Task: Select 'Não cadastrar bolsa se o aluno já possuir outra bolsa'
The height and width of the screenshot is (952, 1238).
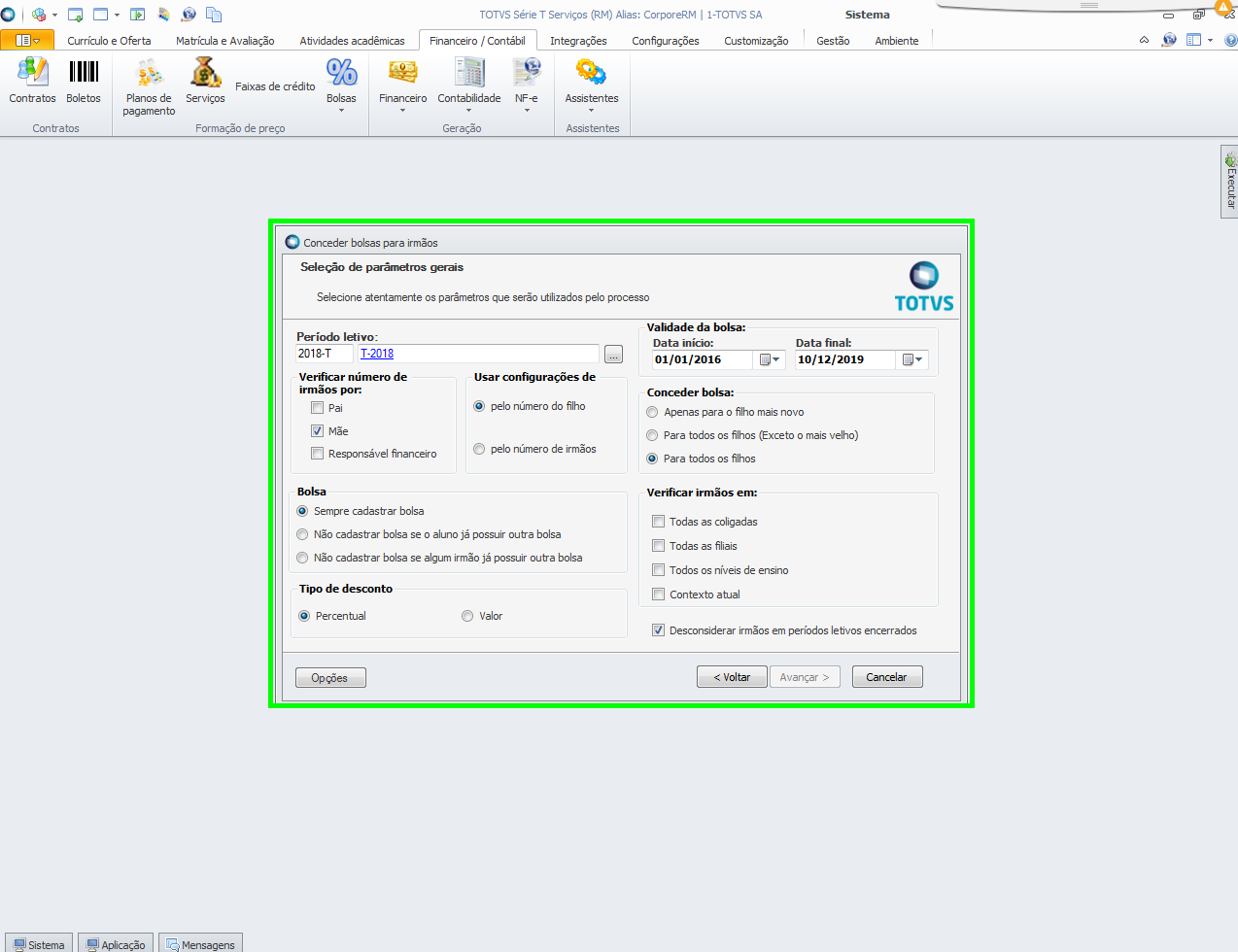Action: (x=302, y=534)
